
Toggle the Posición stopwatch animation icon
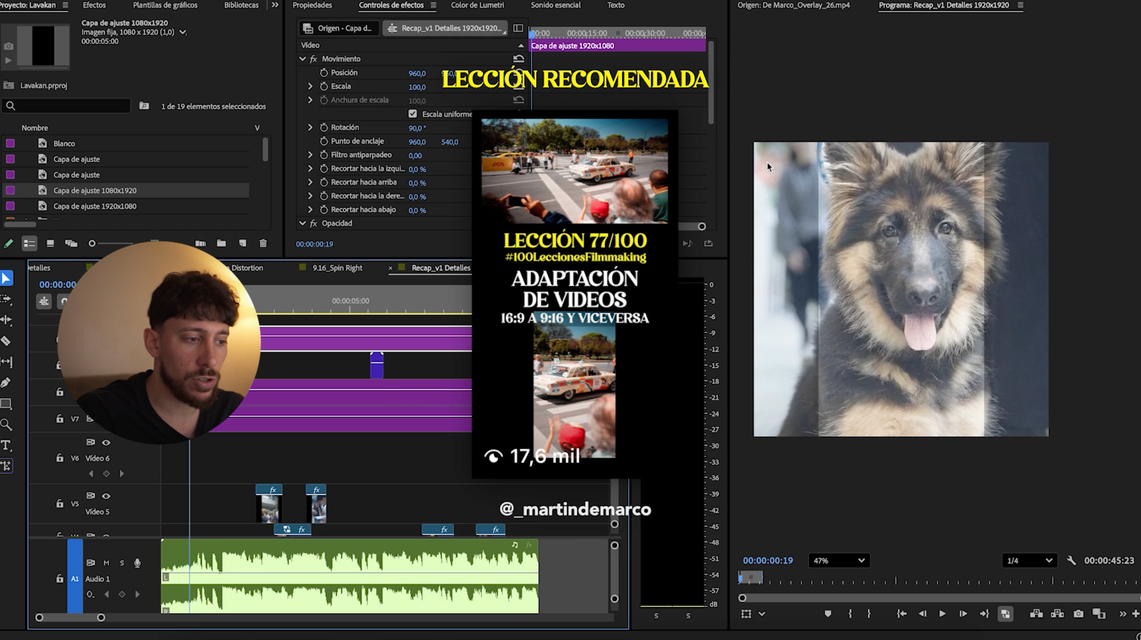(324, 73)
